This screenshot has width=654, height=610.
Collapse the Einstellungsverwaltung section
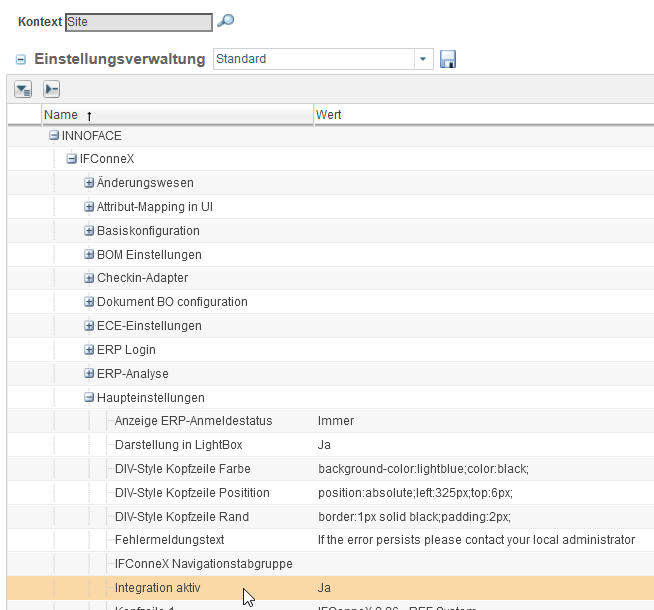click(x=21, y=60)
